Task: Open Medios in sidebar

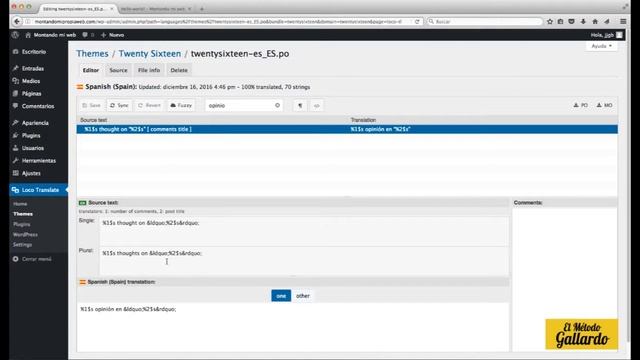Action: coord(31,81)
